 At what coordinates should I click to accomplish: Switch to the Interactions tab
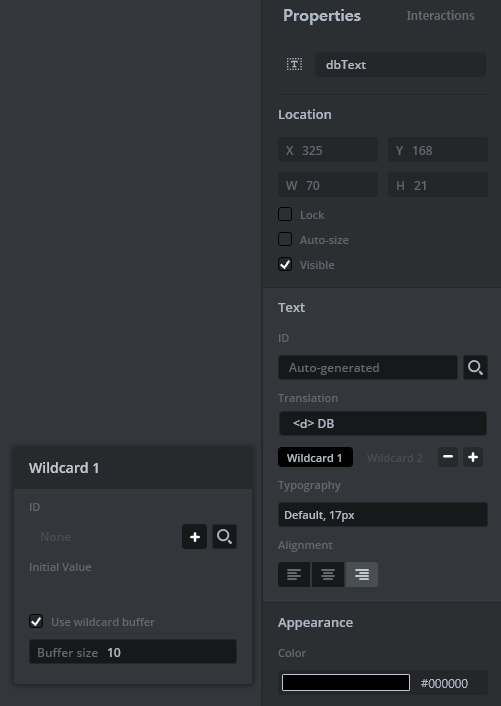[x=440, y=16]
